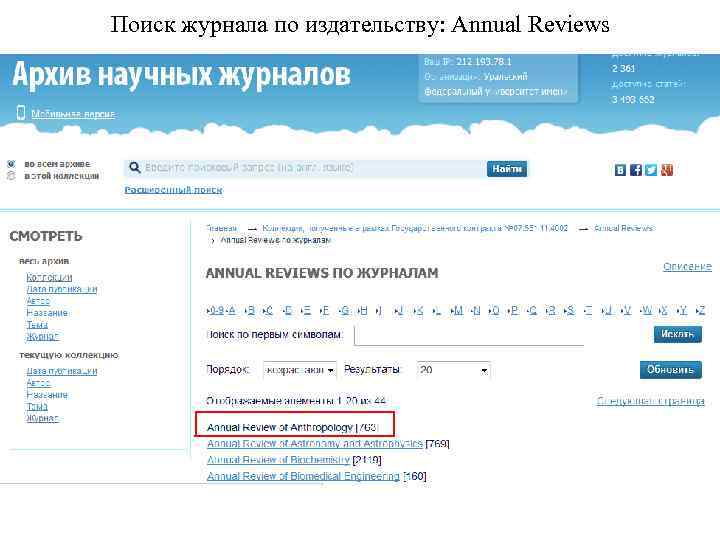Filter journals by letter W
The width and height of the screenshot is (720, 540).
pyautogui.click(x=646, y=311)
